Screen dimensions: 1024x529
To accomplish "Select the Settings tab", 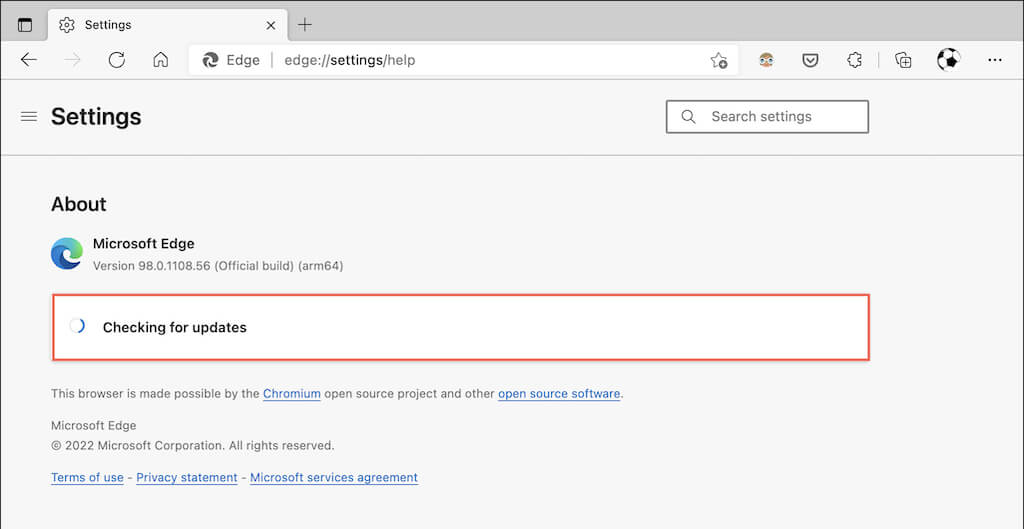I will 150,25.
